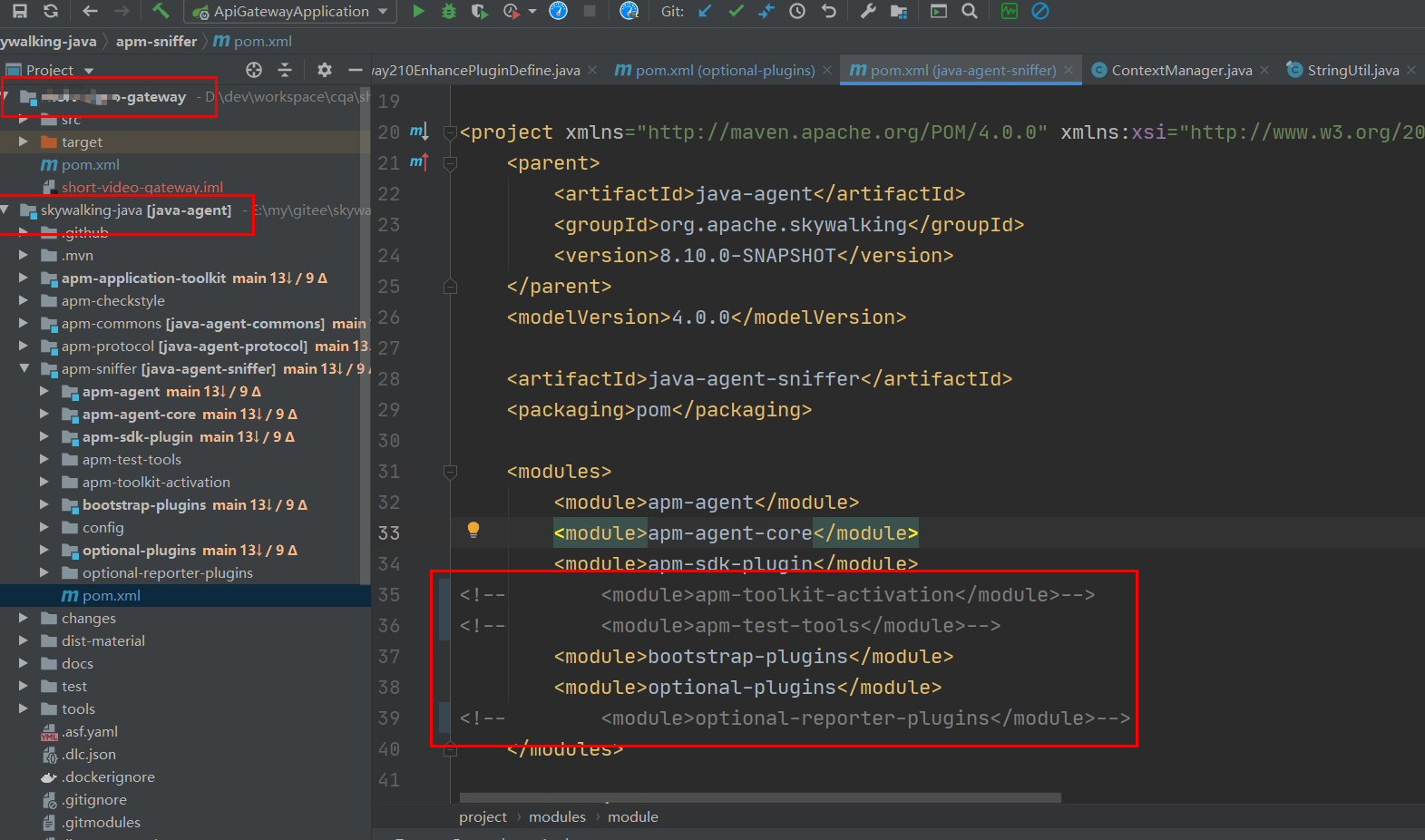
Task: Collapse all nodes in the Project panel
Action: pos(285,70)
